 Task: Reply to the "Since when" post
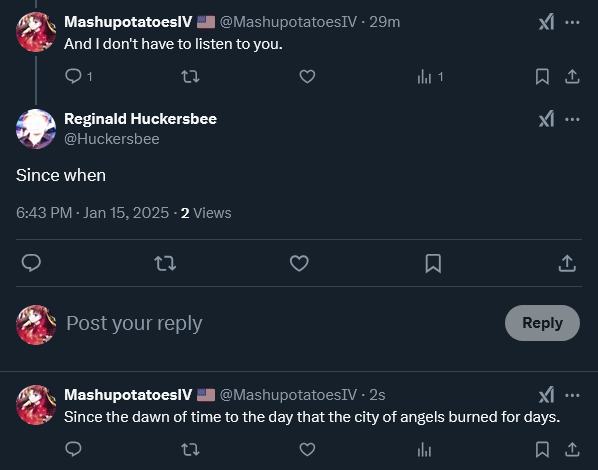click(x=31, y=263)
